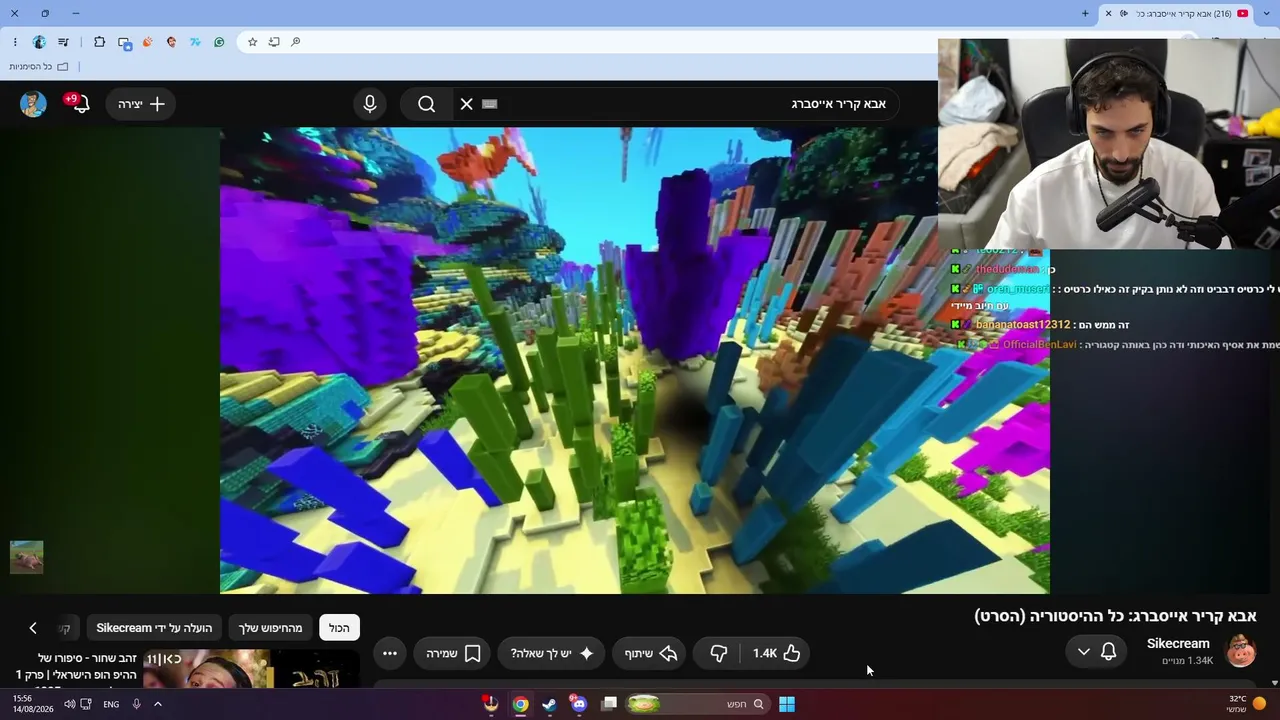Open the Chrome extensions puzzle icon
Viewport: 1280px width, 720px height.
[99, 42]
